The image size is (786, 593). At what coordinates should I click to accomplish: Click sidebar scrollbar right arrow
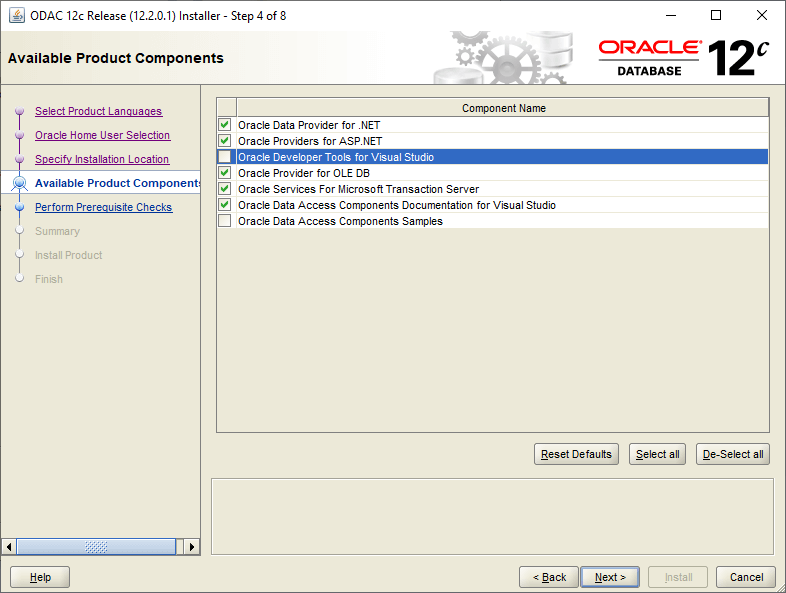191,546
